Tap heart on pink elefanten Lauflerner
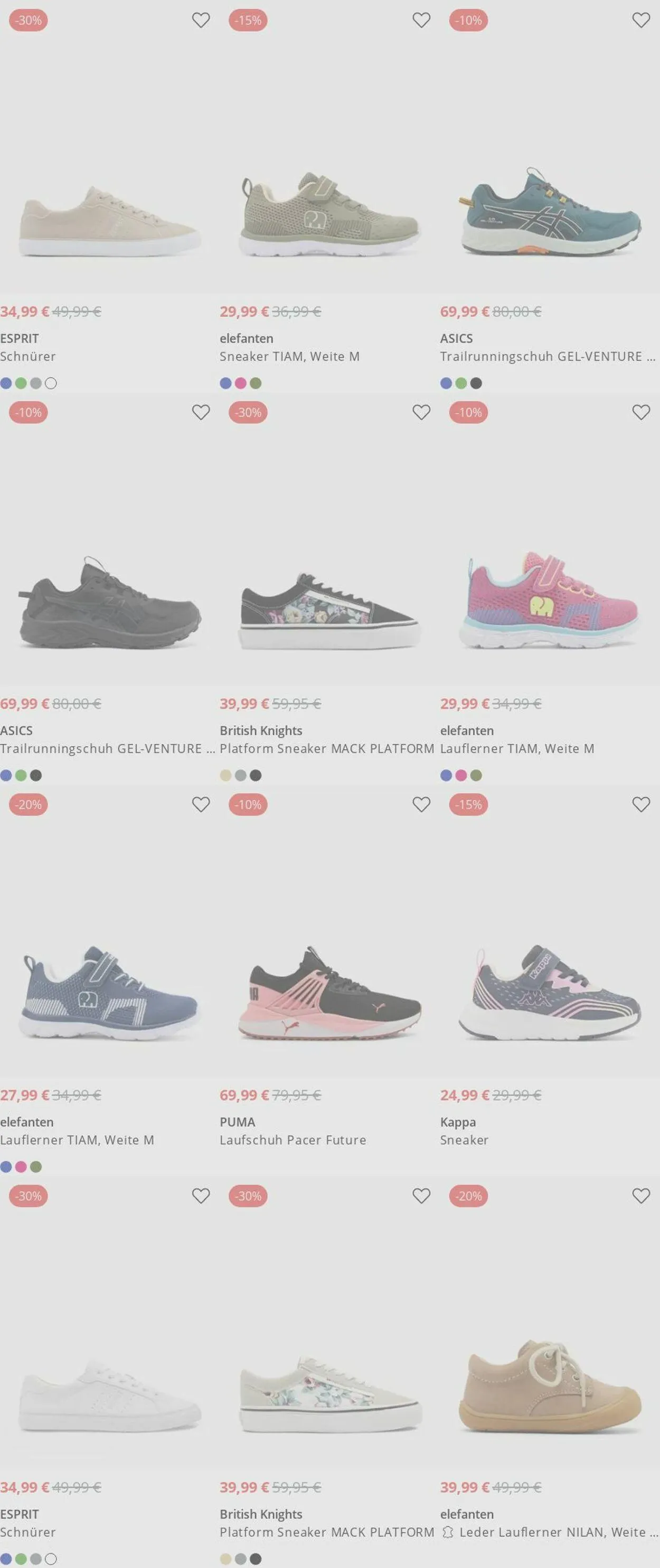The width and height of the screenshot is (660, 1568). click(641, 412)
